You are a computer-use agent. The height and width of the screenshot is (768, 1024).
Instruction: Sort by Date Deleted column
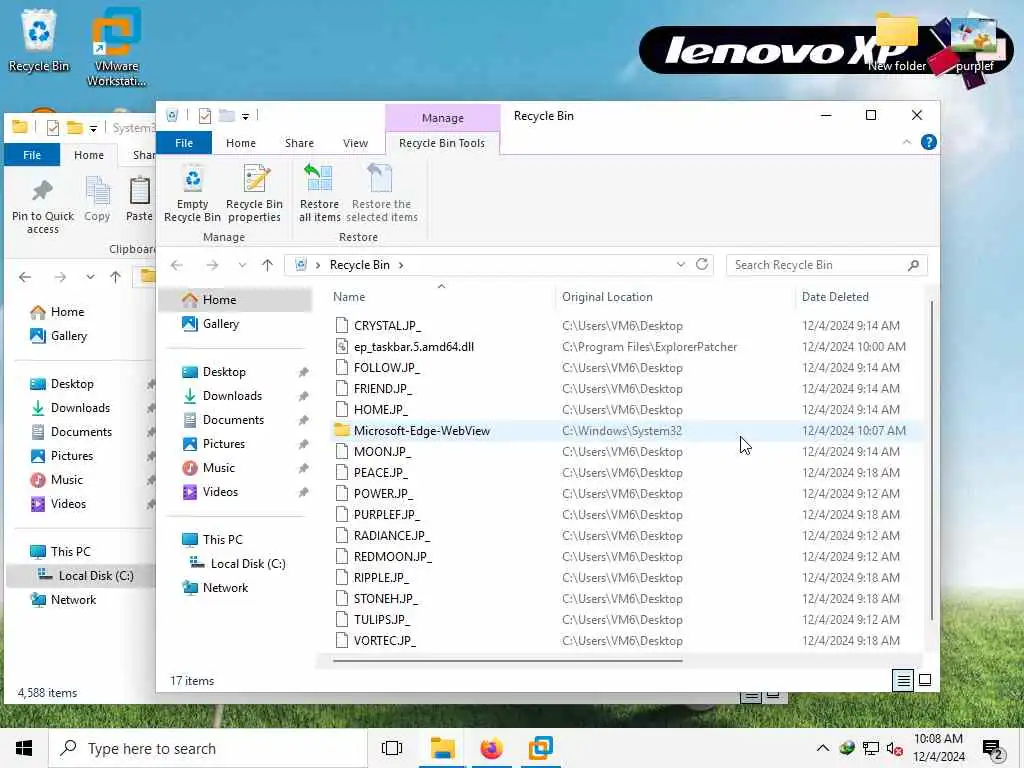(835, 296)
